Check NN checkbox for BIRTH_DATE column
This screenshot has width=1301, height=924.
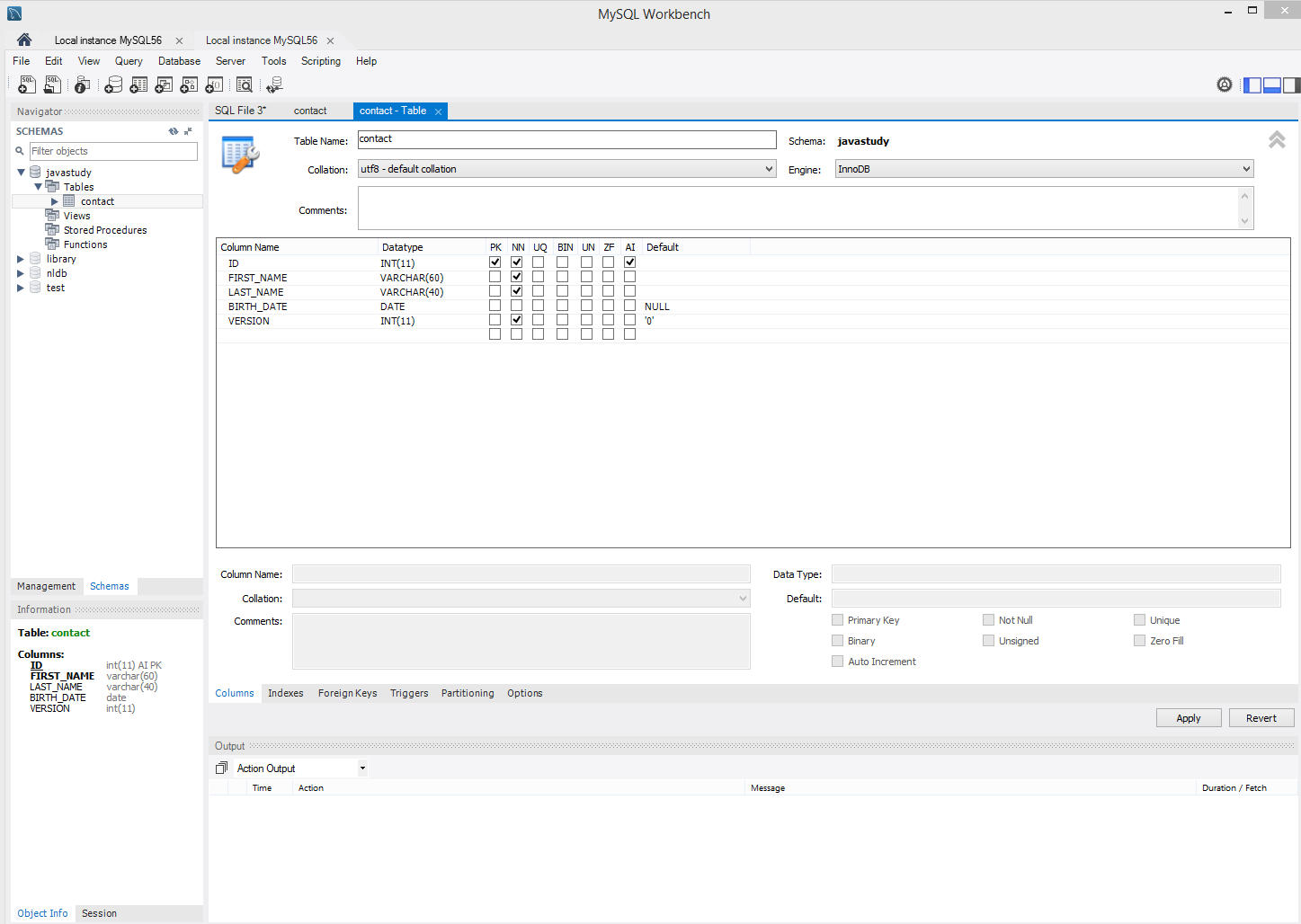click(x=517, y=306)
